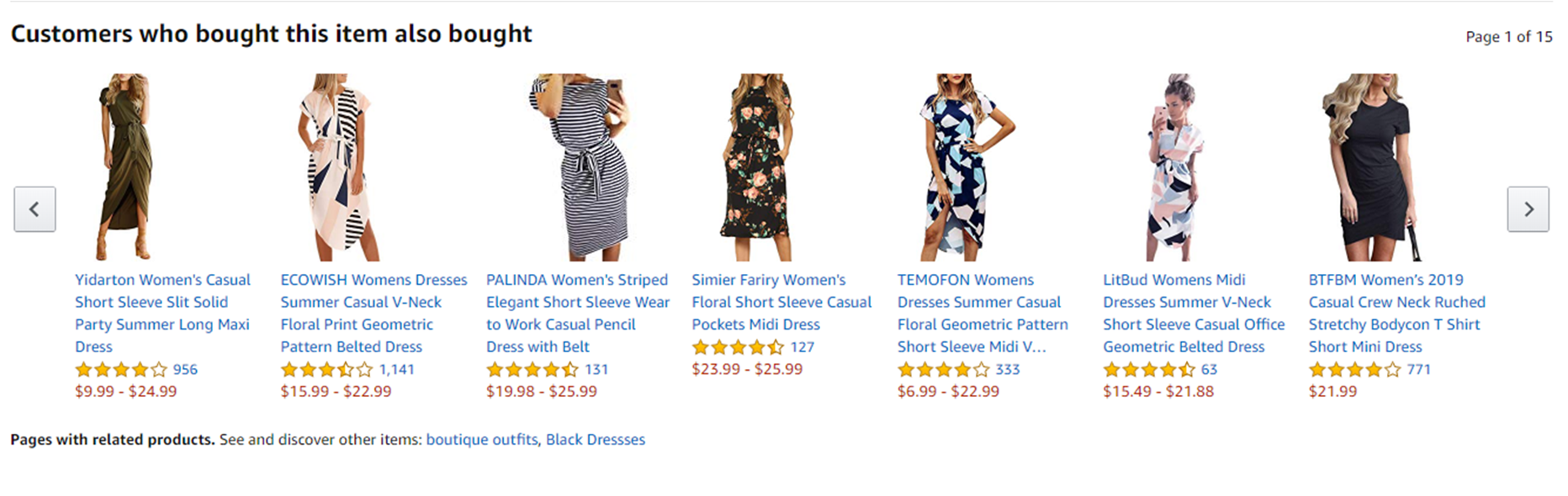
Task: Go to previous carousel page arrow
Action: (34, 209)
